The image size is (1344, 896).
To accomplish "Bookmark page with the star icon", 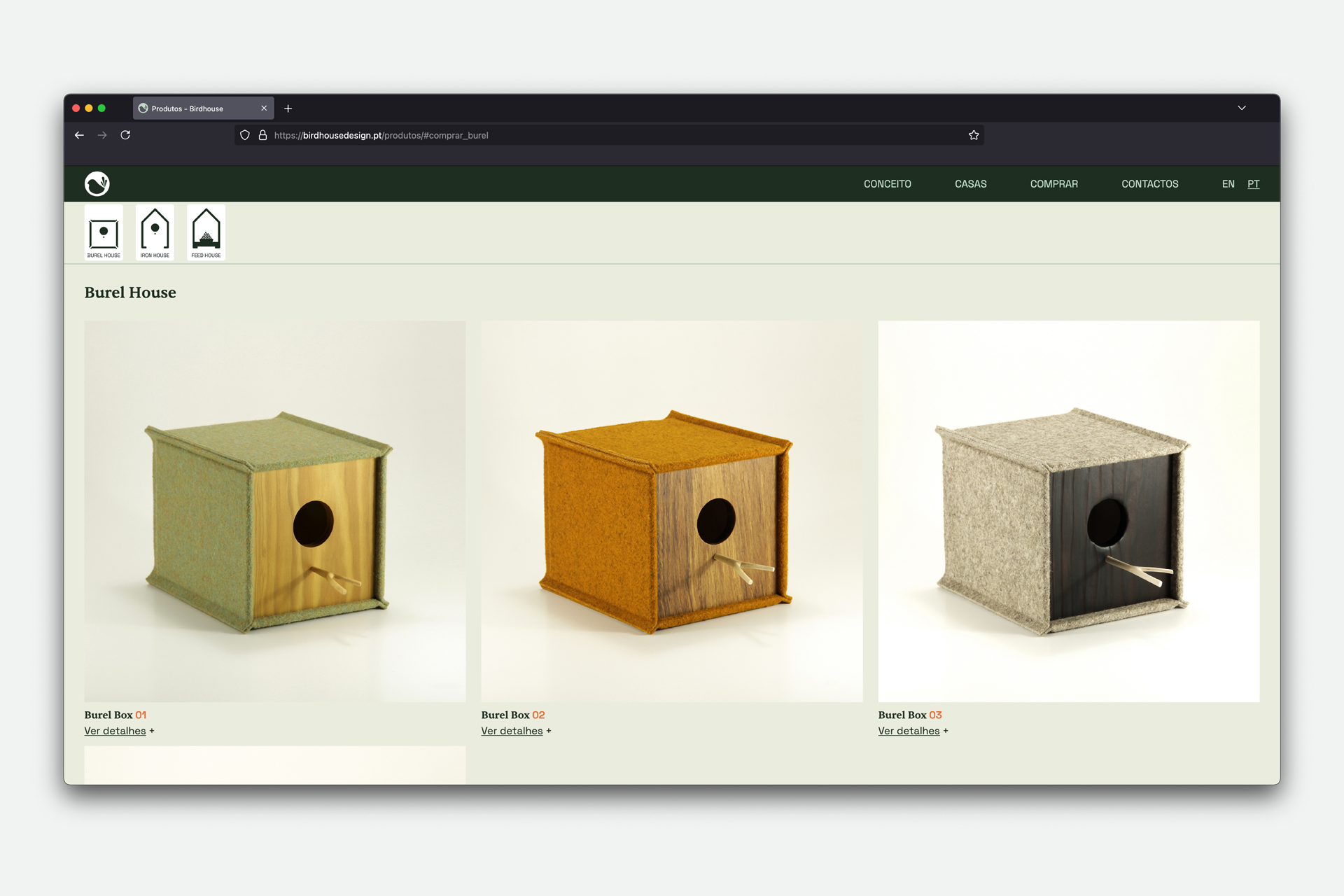I will point(974,135).
